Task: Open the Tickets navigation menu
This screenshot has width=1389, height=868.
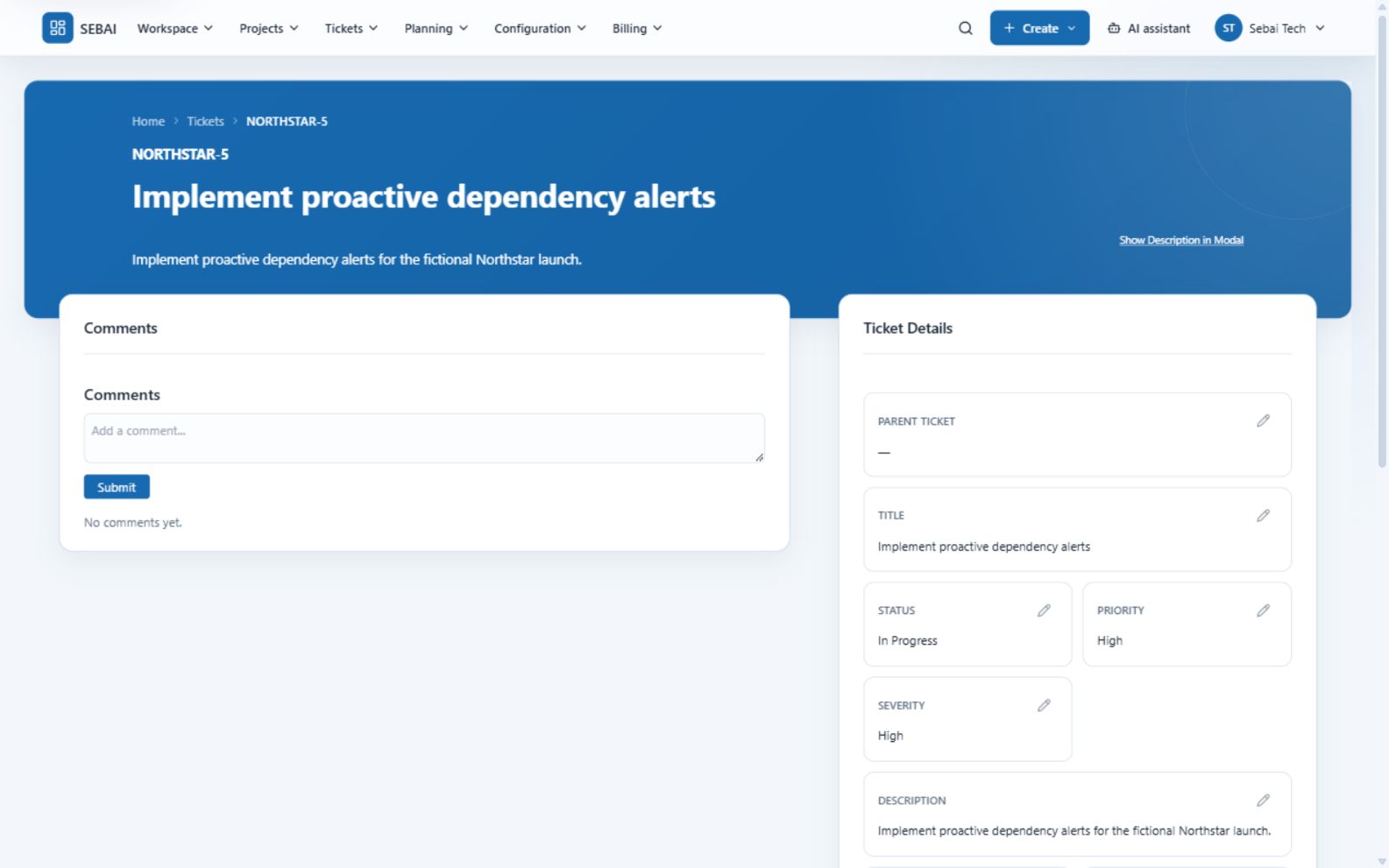Action: (x=351, y=28)
